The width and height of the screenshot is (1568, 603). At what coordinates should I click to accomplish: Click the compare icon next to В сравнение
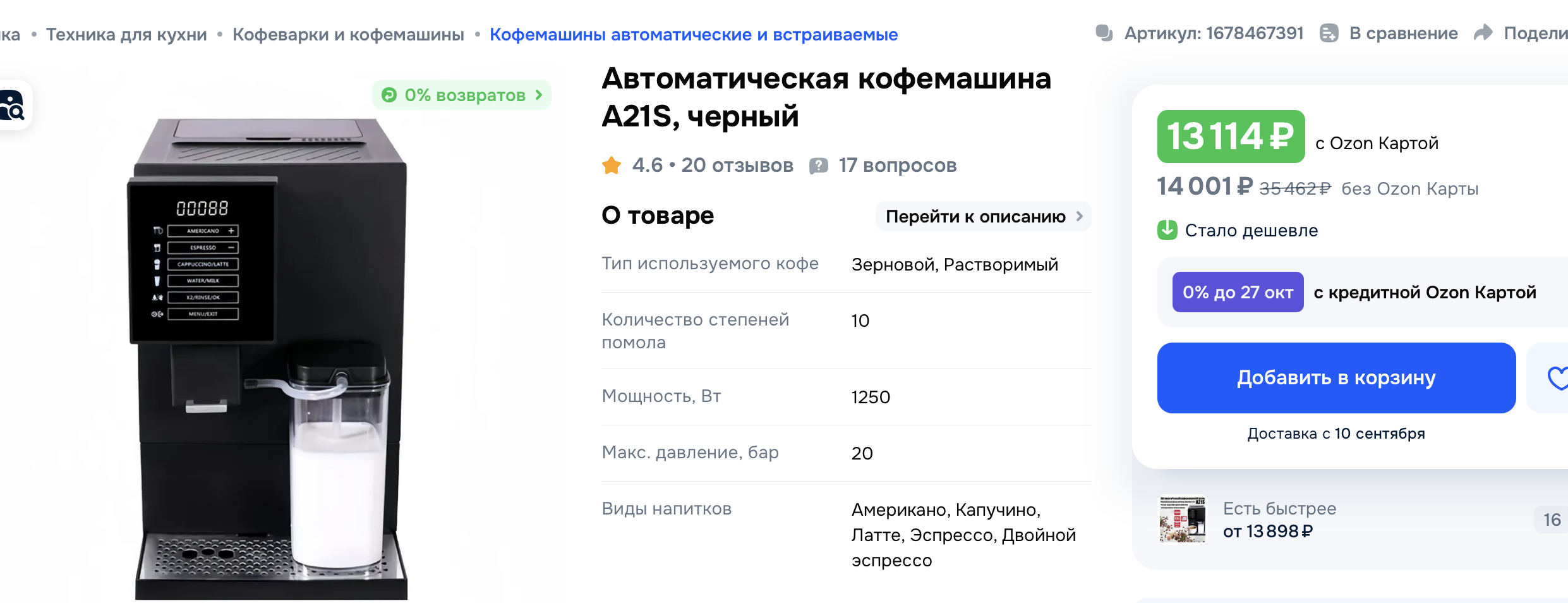(x=1329, y=33)
